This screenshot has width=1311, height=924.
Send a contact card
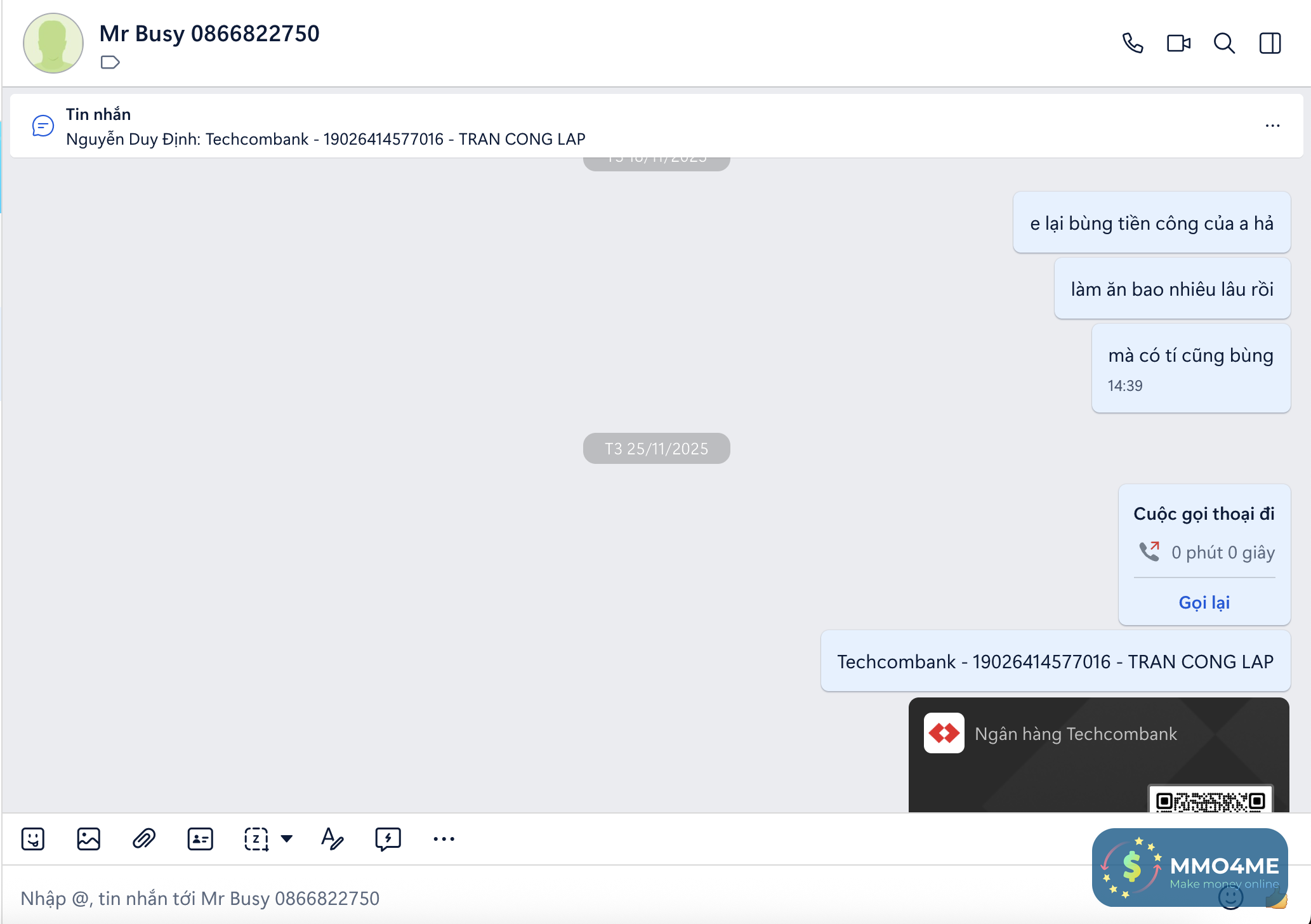200,839
